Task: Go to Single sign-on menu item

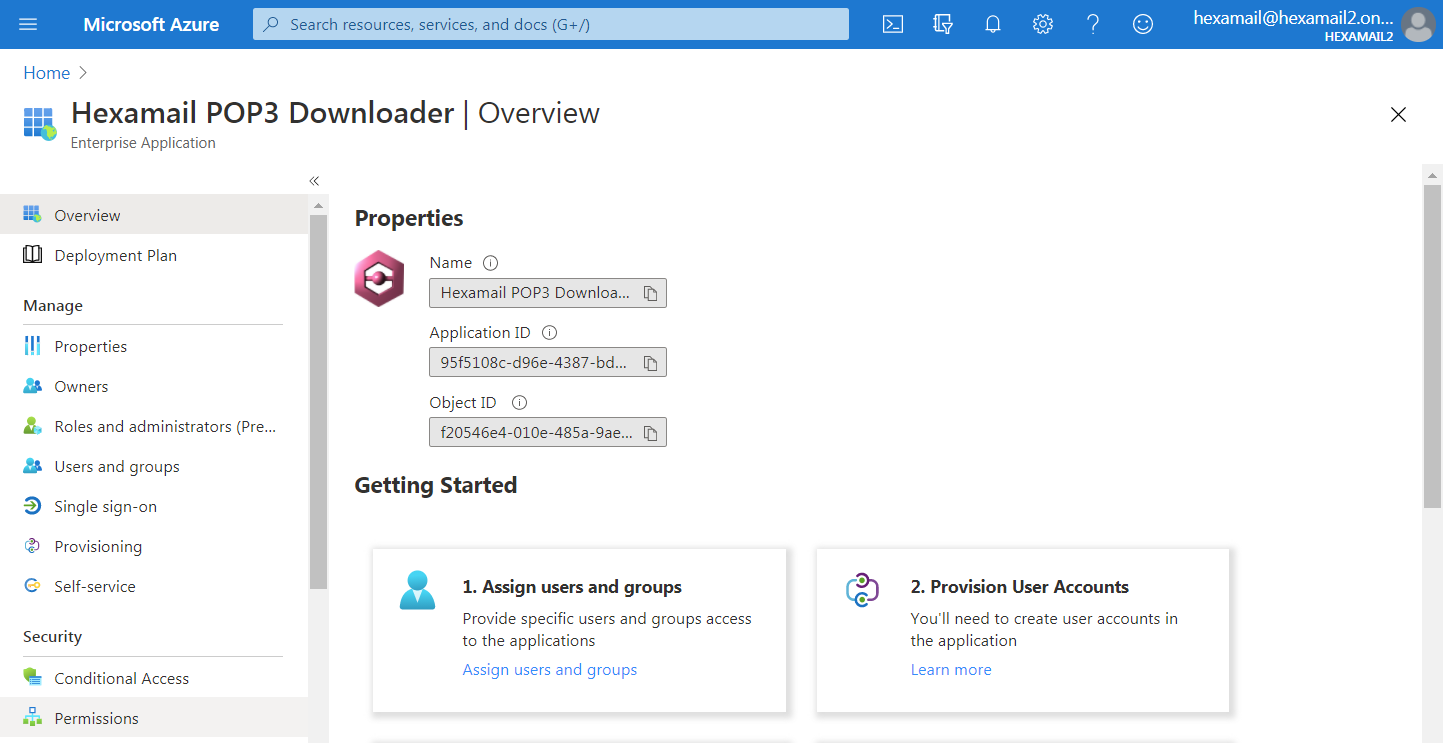Action: click(x=105, y=507)
